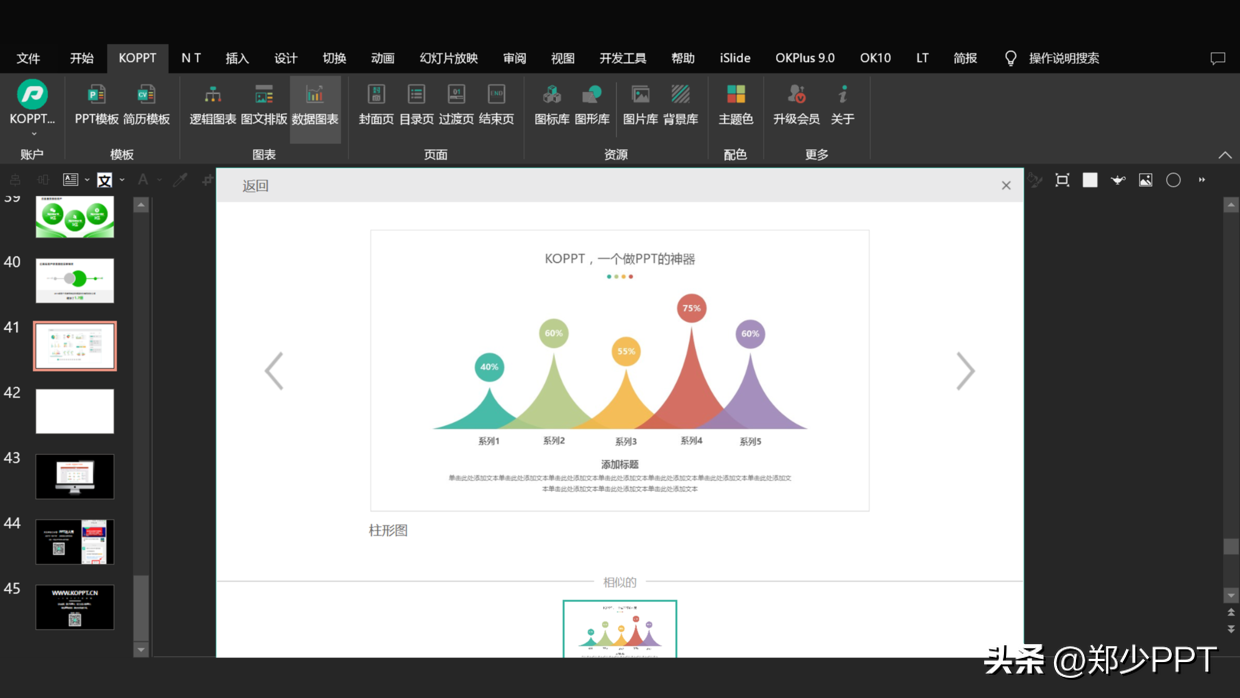Open 图形库 shape library

pyautogui.click(x=592, y=104)
